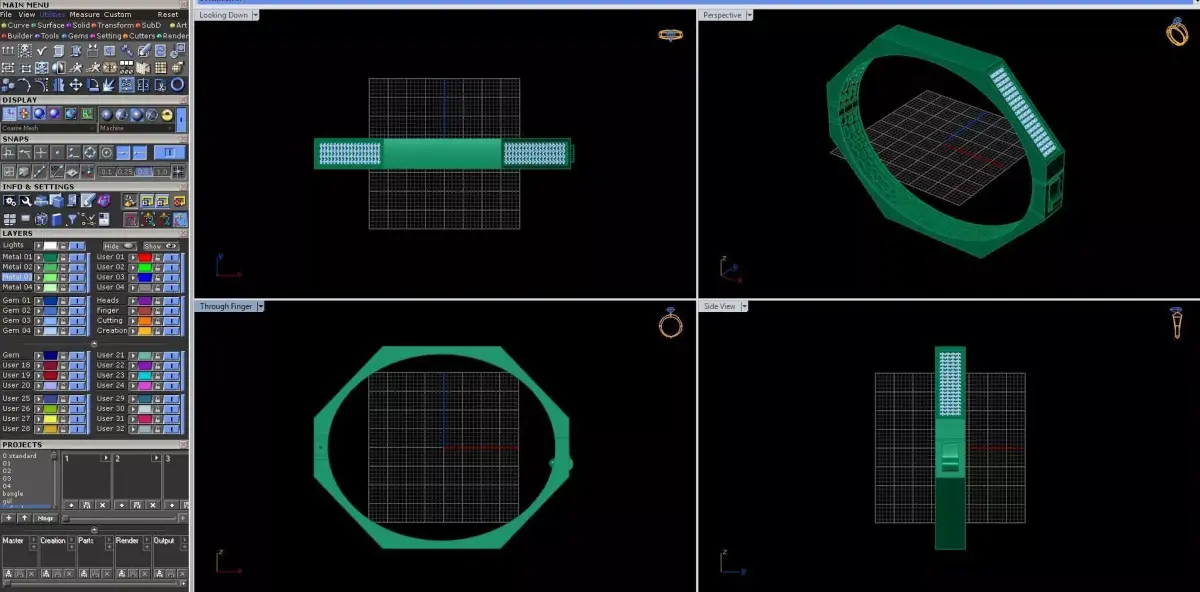Open the Cutters menu category
The width and height of the screenshot is (1200, 592).
click(140, 36)
